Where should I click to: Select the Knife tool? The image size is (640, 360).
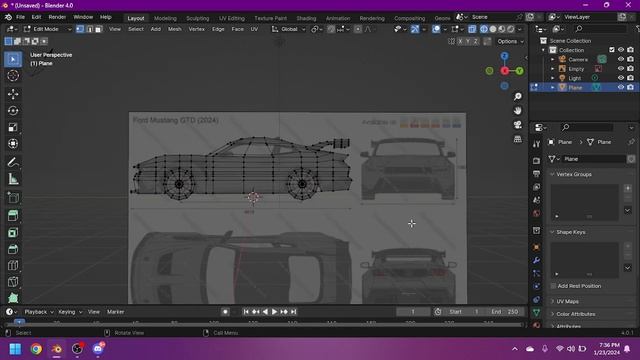click(13, 282)
